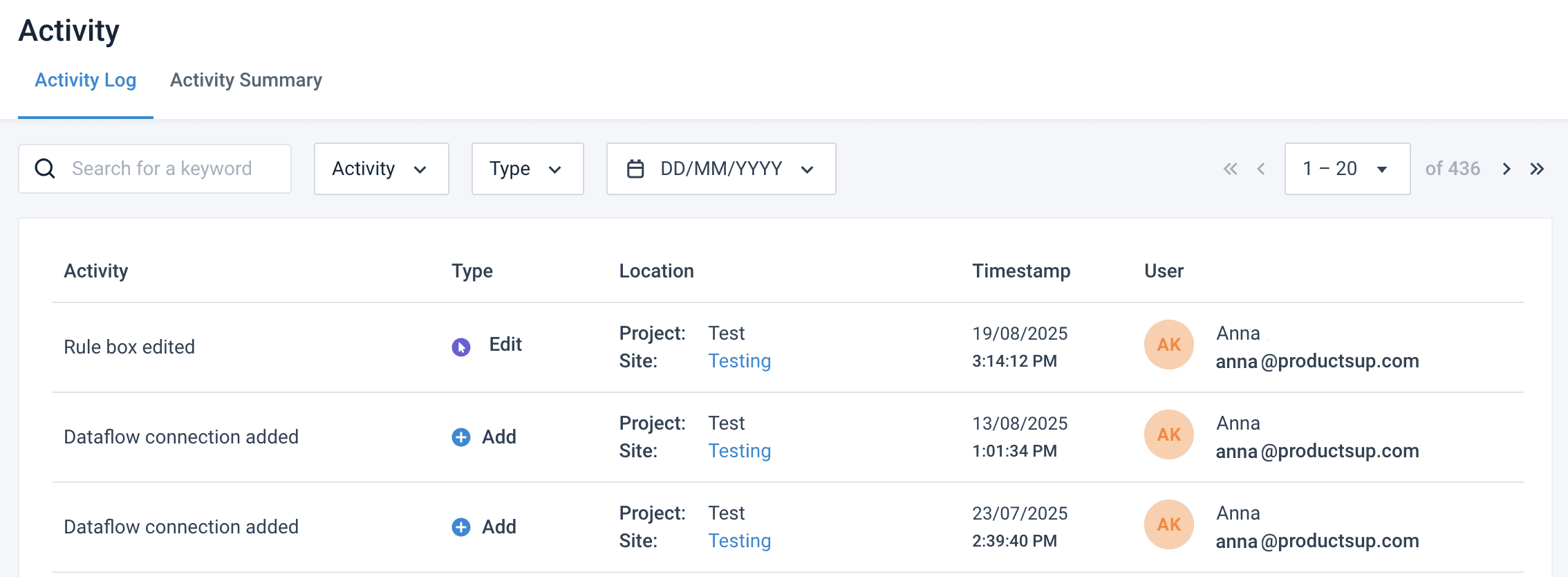
Task: Go to next page arrow
Action: [1506, 169]
